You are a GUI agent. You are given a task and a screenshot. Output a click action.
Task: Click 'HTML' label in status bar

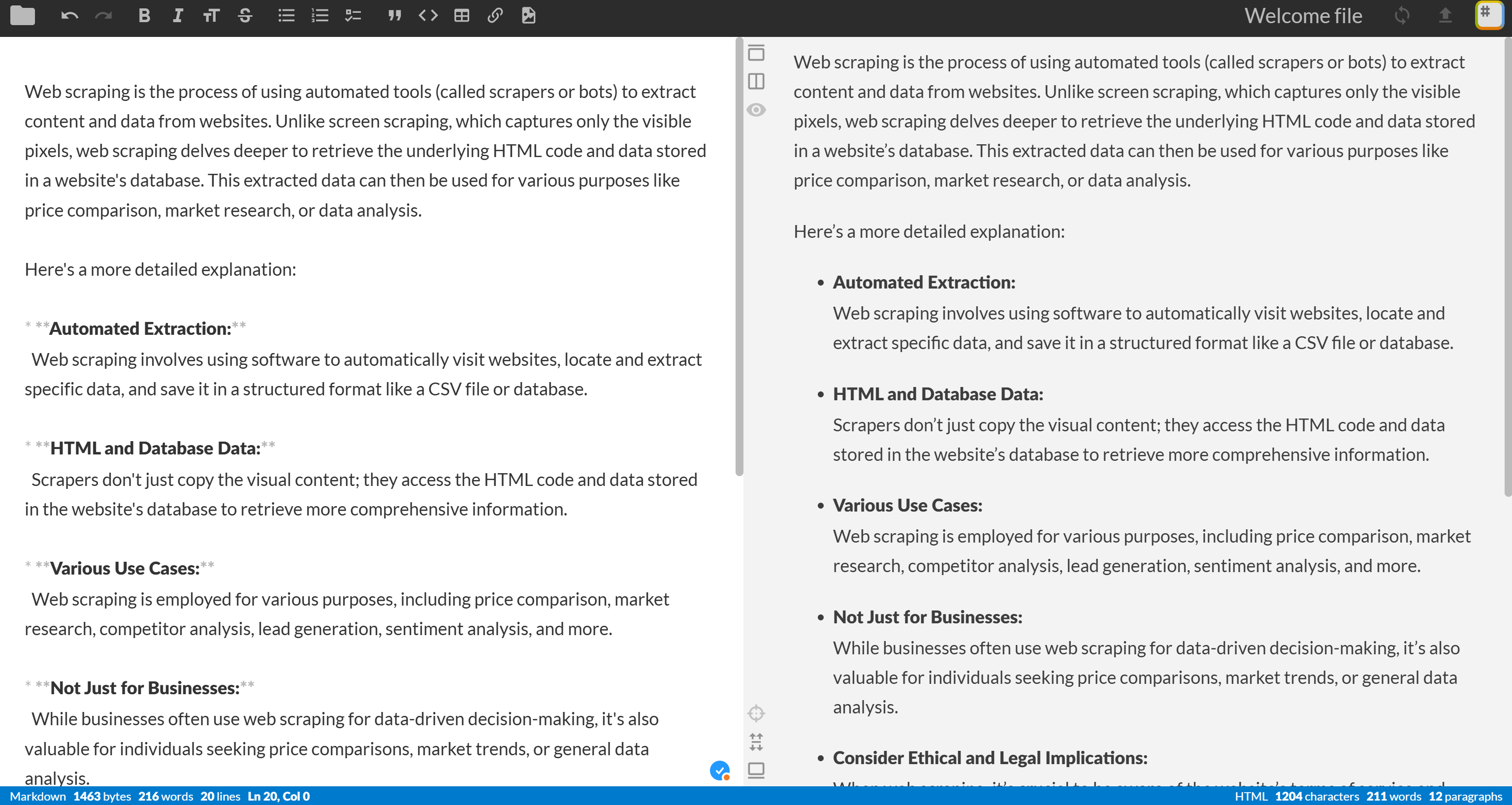coord(1251,796)
